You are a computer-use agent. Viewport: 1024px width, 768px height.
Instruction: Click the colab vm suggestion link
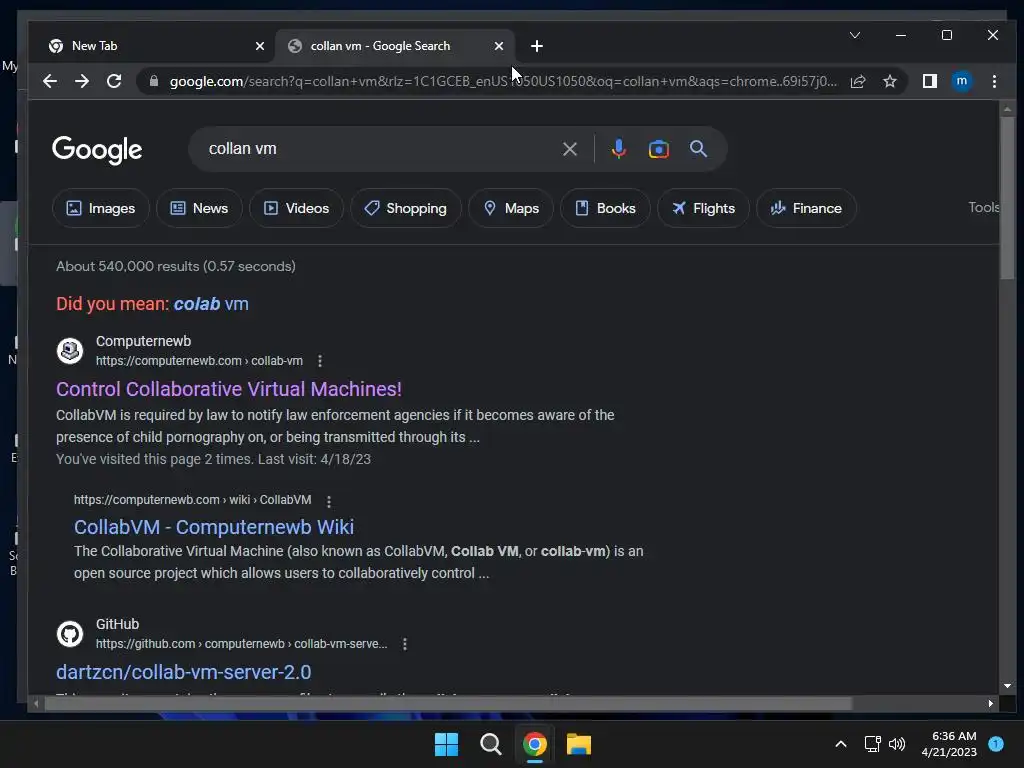(x=211, y=304)
